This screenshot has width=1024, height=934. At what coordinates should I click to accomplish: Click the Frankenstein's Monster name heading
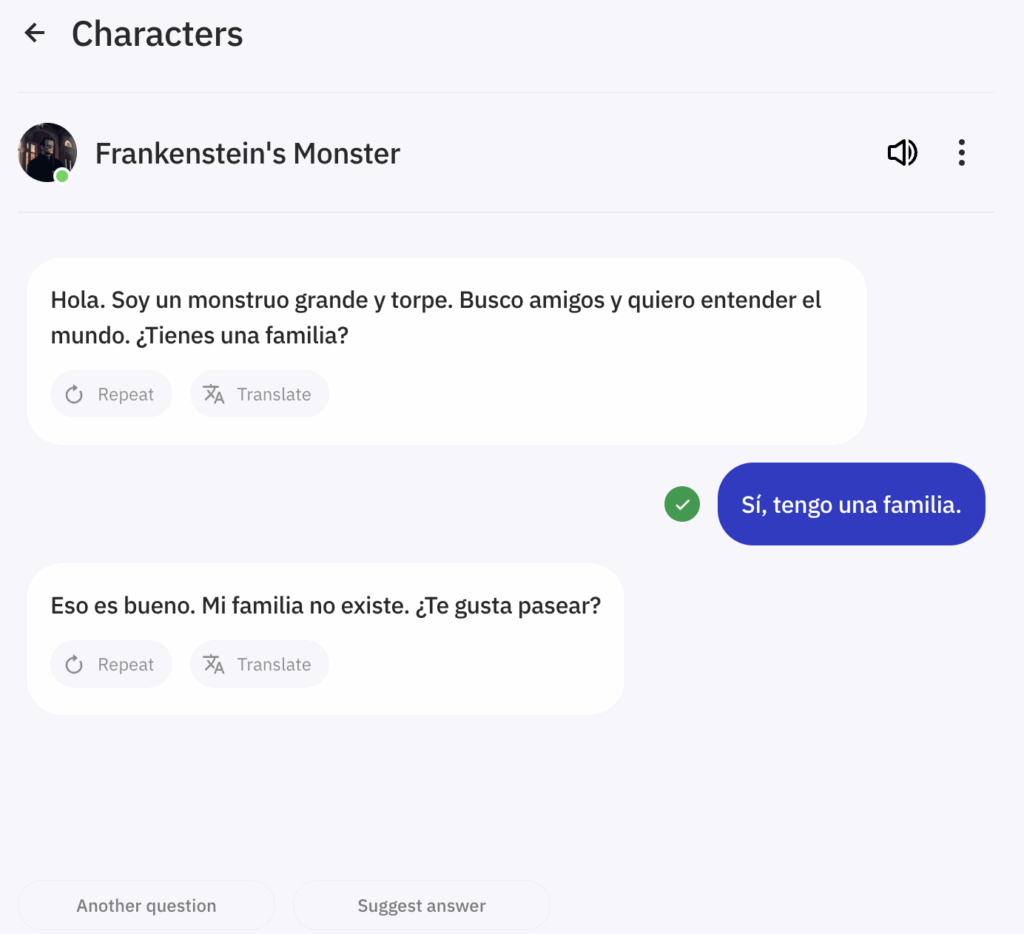point(247,153)
